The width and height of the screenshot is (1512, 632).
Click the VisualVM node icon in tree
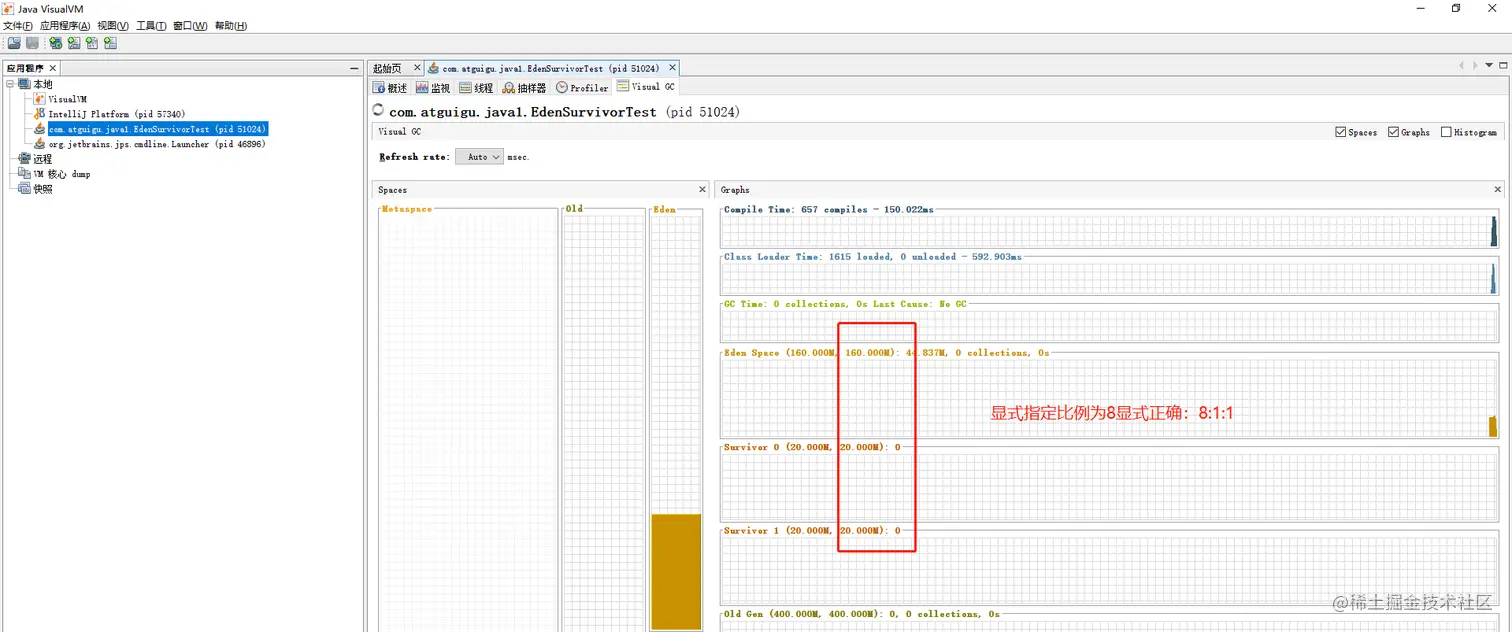pos(40,99)
